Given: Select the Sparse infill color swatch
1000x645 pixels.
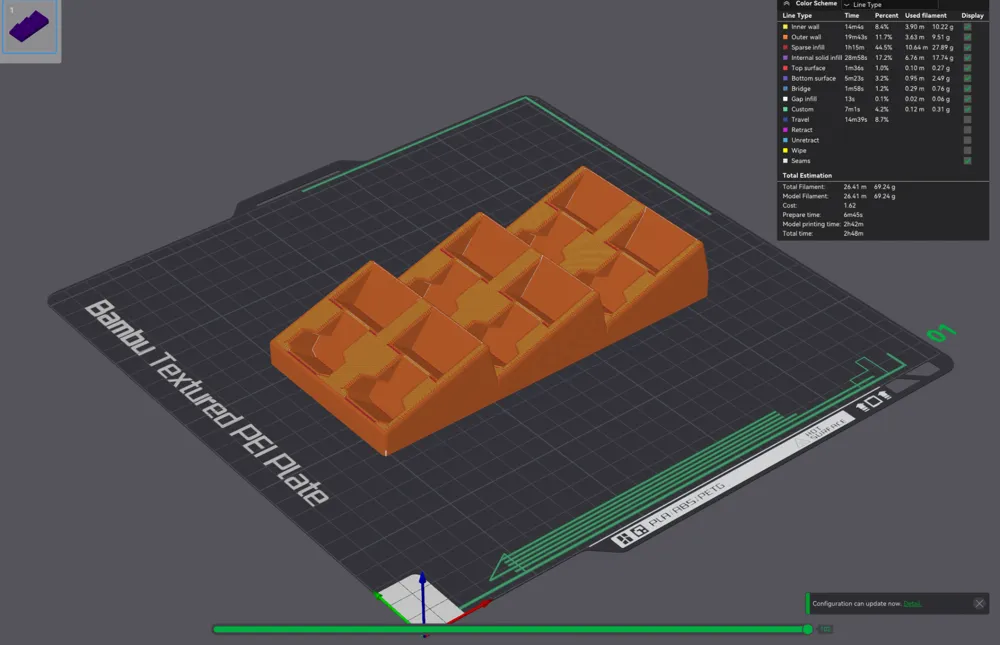Looking at the screenshot, I should click(x=785, y=47).
